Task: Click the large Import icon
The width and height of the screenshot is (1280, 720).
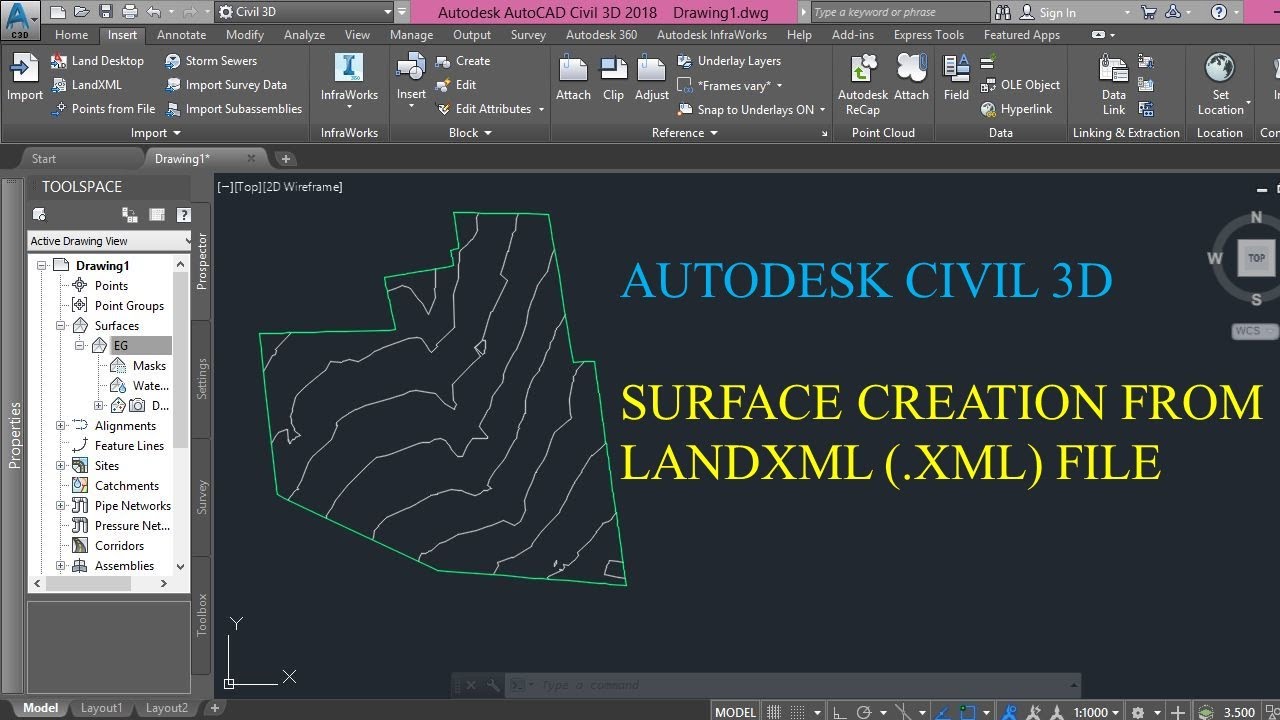Action: [24, 69]
